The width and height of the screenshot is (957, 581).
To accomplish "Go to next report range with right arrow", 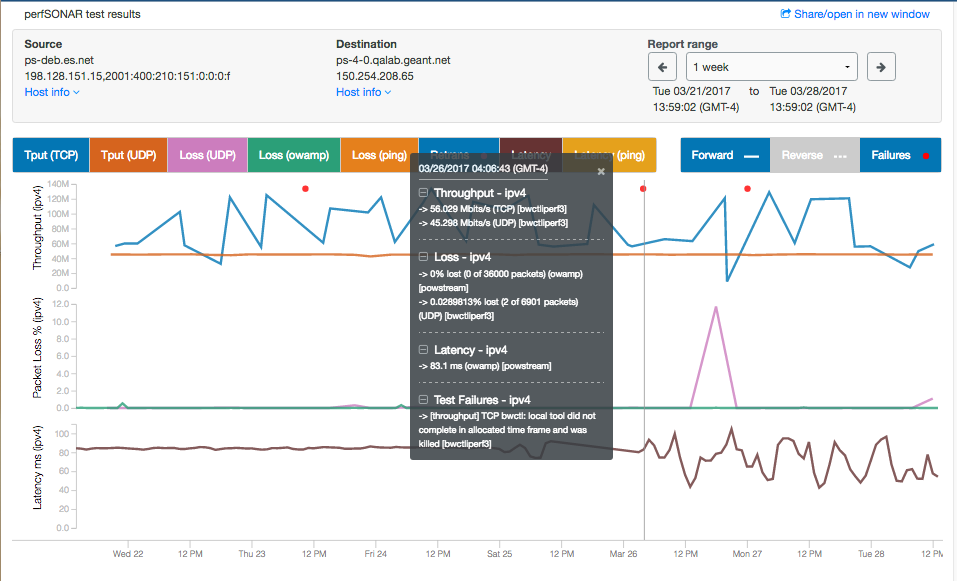I will [x=881, y=67].
